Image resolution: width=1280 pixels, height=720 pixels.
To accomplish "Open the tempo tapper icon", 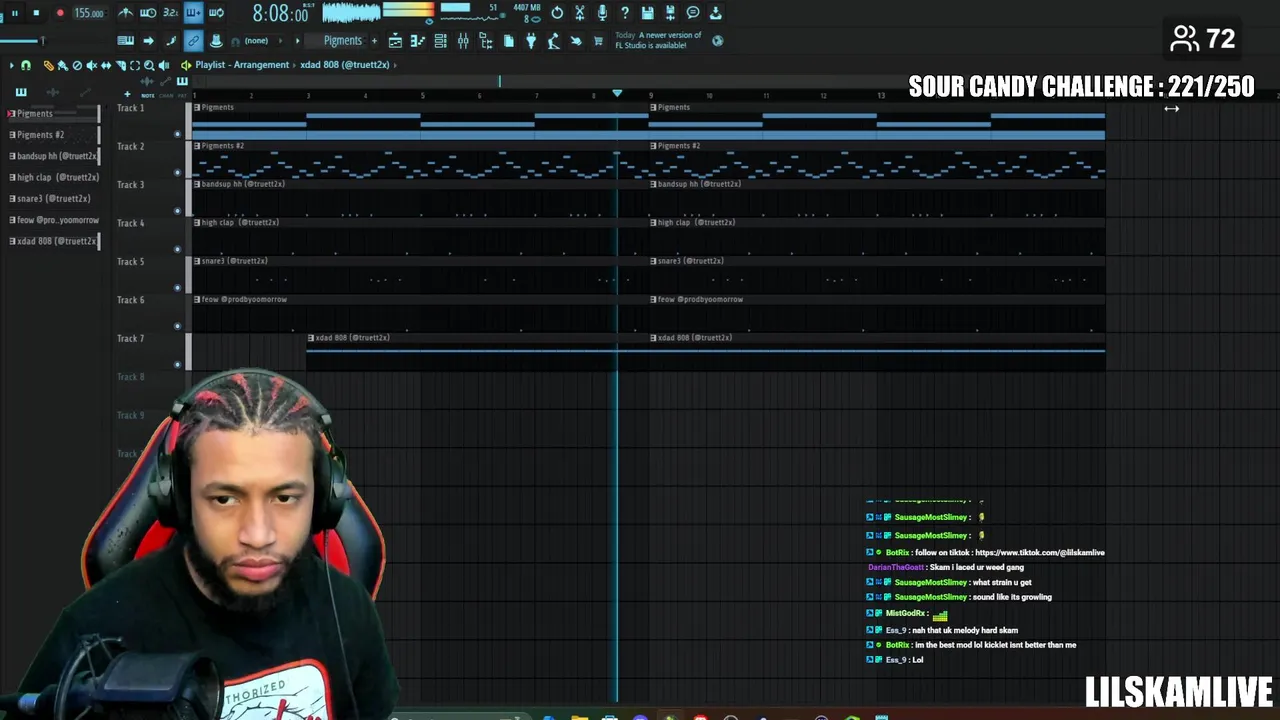I will (553, 41).
